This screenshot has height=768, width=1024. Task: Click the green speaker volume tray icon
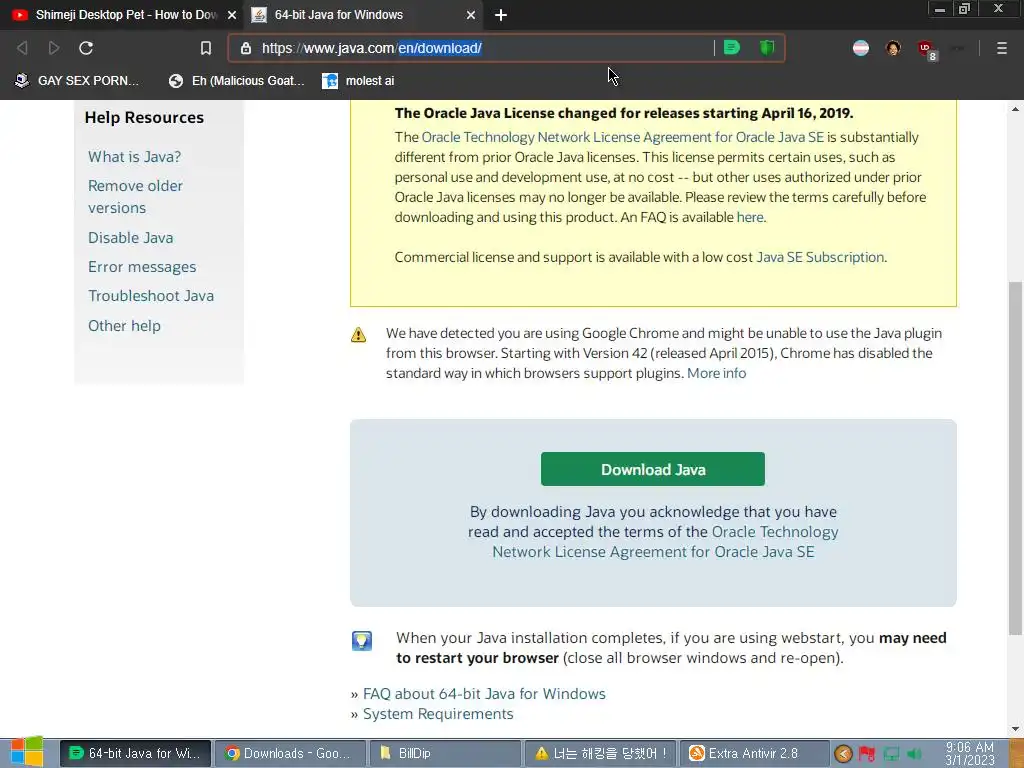(x=914, y=754)
